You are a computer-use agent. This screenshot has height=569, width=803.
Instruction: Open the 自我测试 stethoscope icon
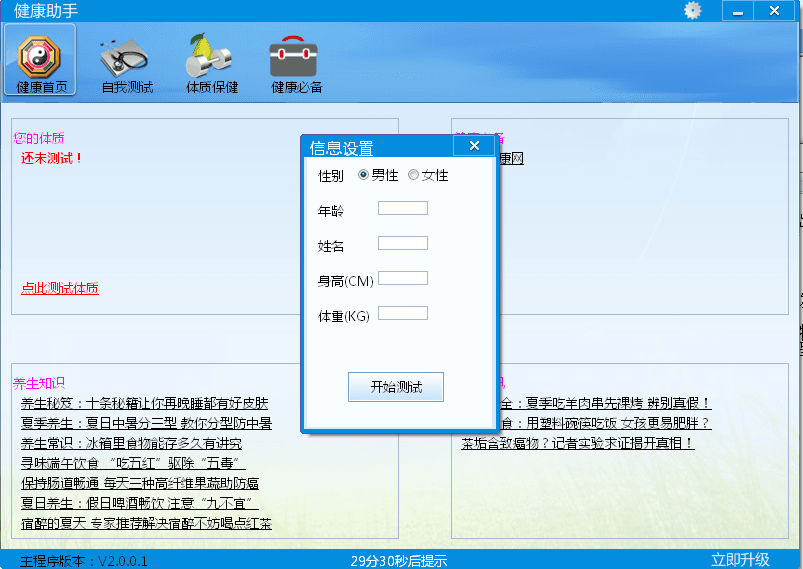(x=126, y=60)
